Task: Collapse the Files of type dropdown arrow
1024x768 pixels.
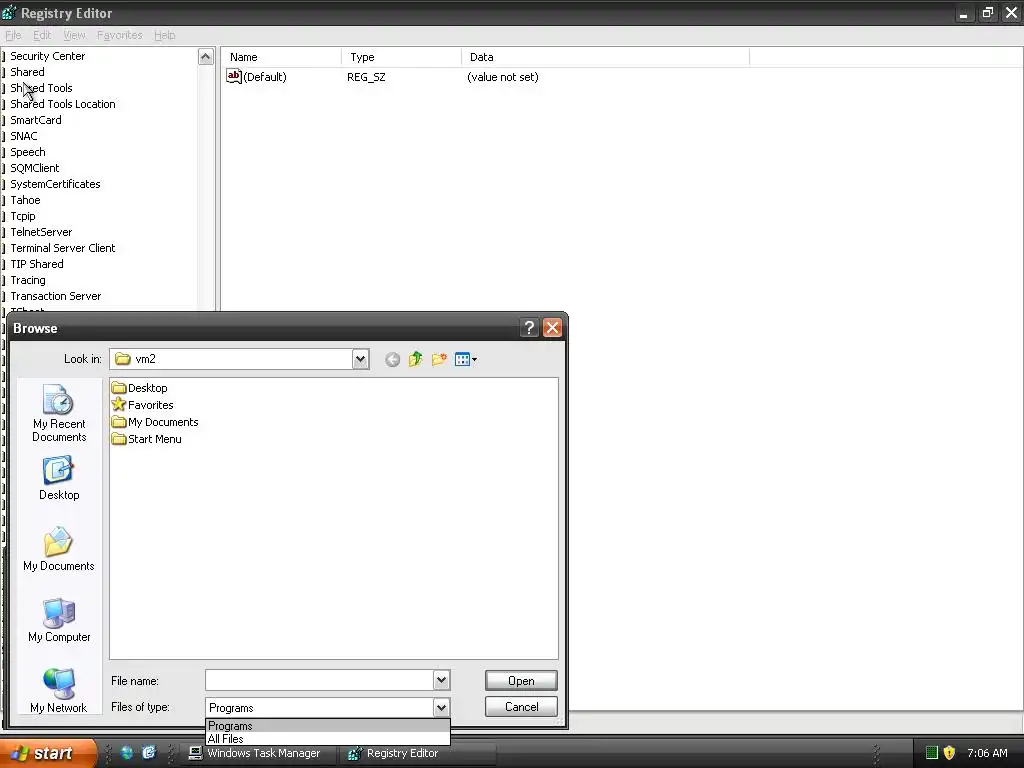Action: tap(441, 707)
